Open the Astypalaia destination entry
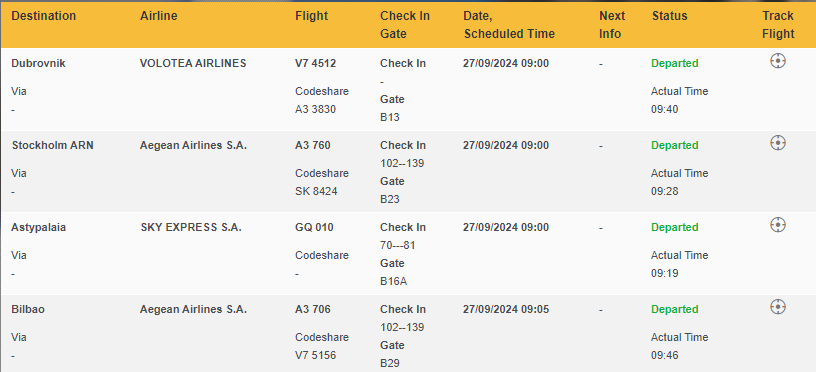 pyautogui.click(x=39, y=227)
